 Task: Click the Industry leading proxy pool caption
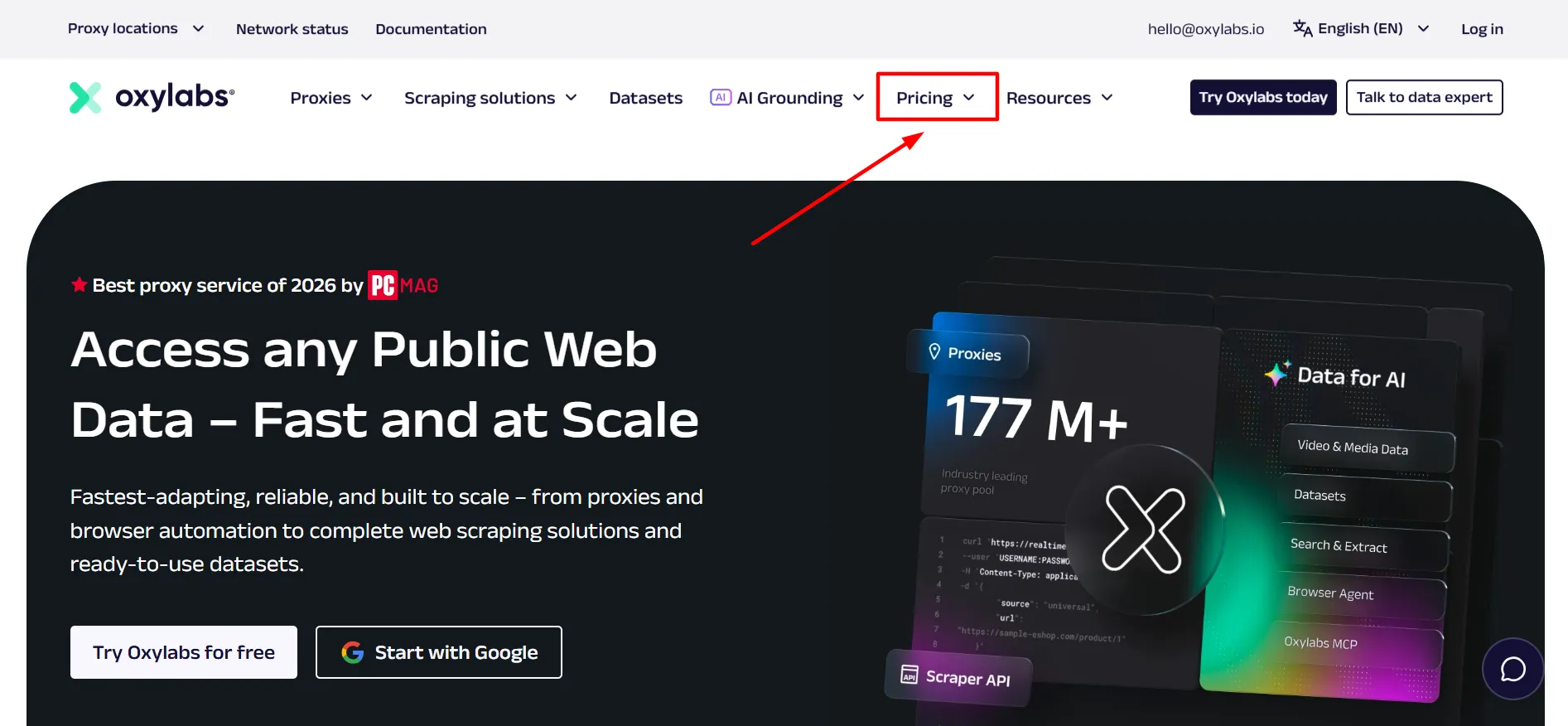tap(984, 482)
